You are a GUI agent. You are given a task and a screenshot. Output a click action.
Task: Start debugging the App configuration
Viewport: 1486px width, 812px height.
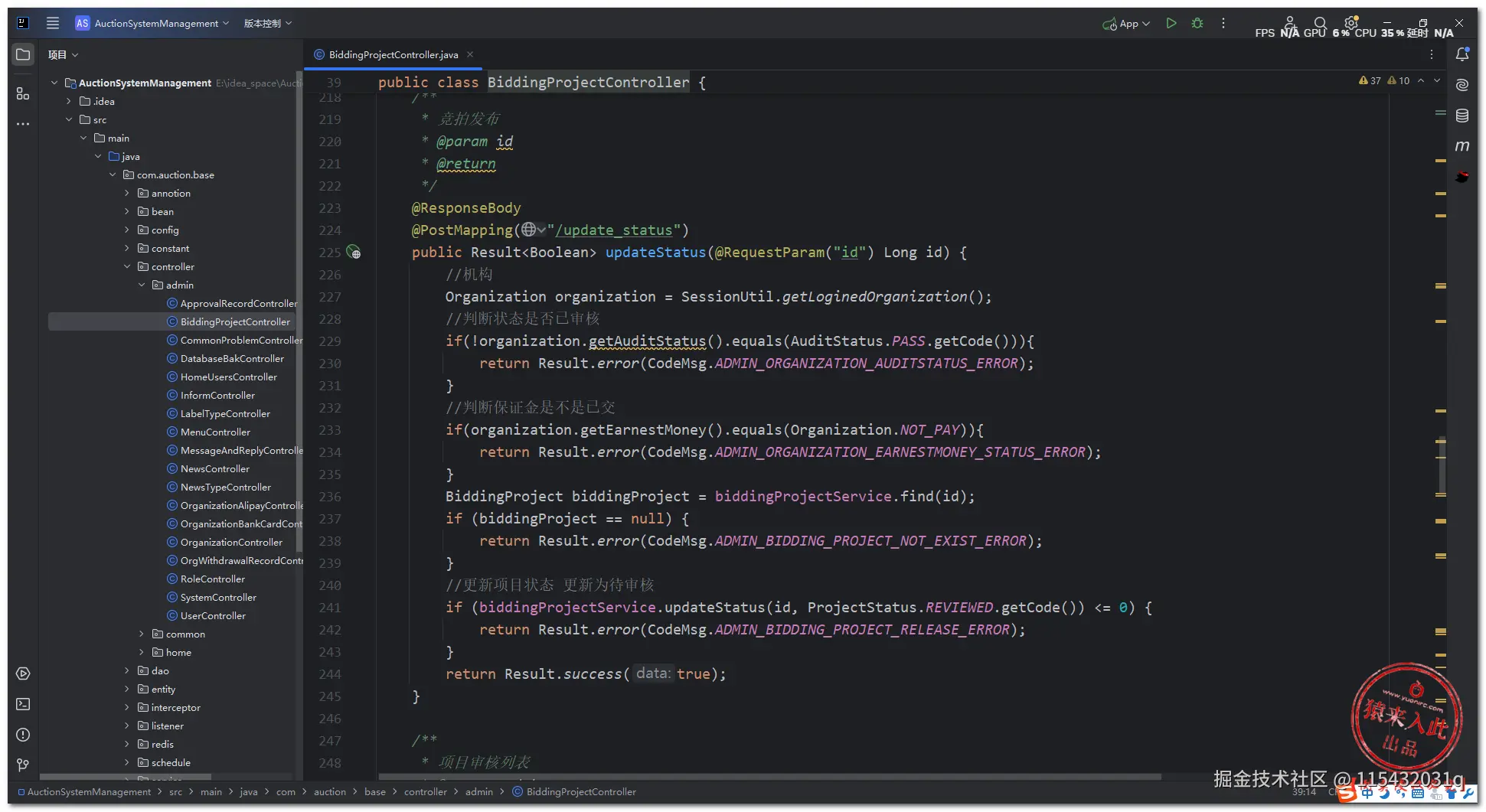point(1197,23)
